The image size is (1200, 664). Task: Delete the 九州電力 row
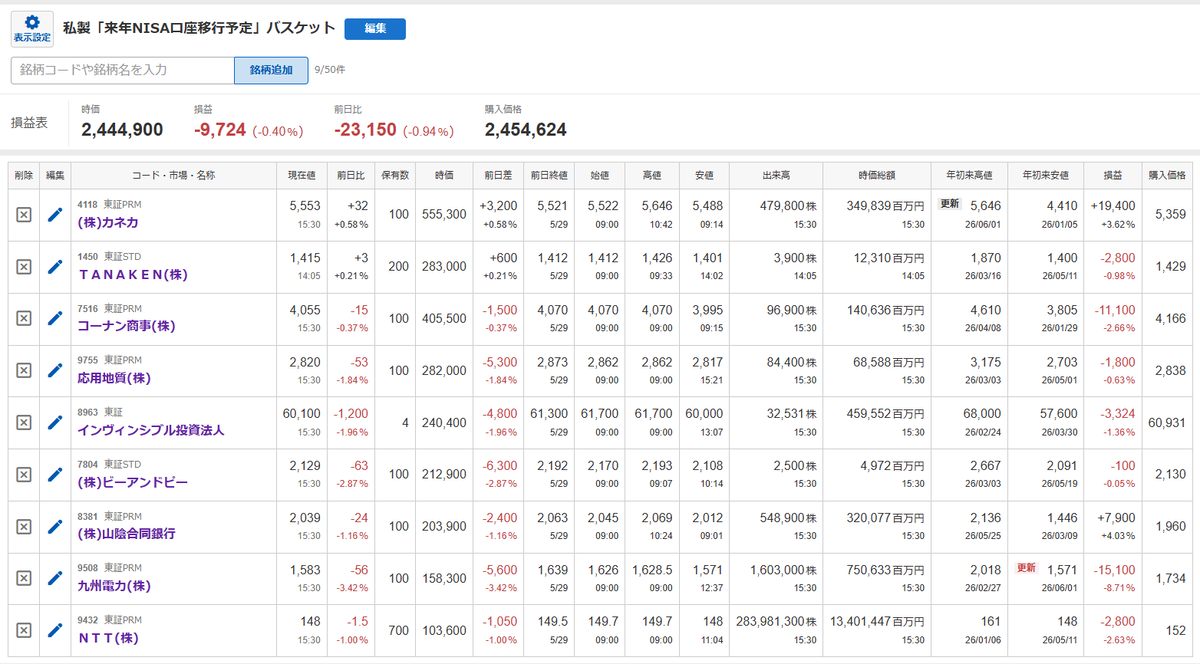(x=24, y=578)
